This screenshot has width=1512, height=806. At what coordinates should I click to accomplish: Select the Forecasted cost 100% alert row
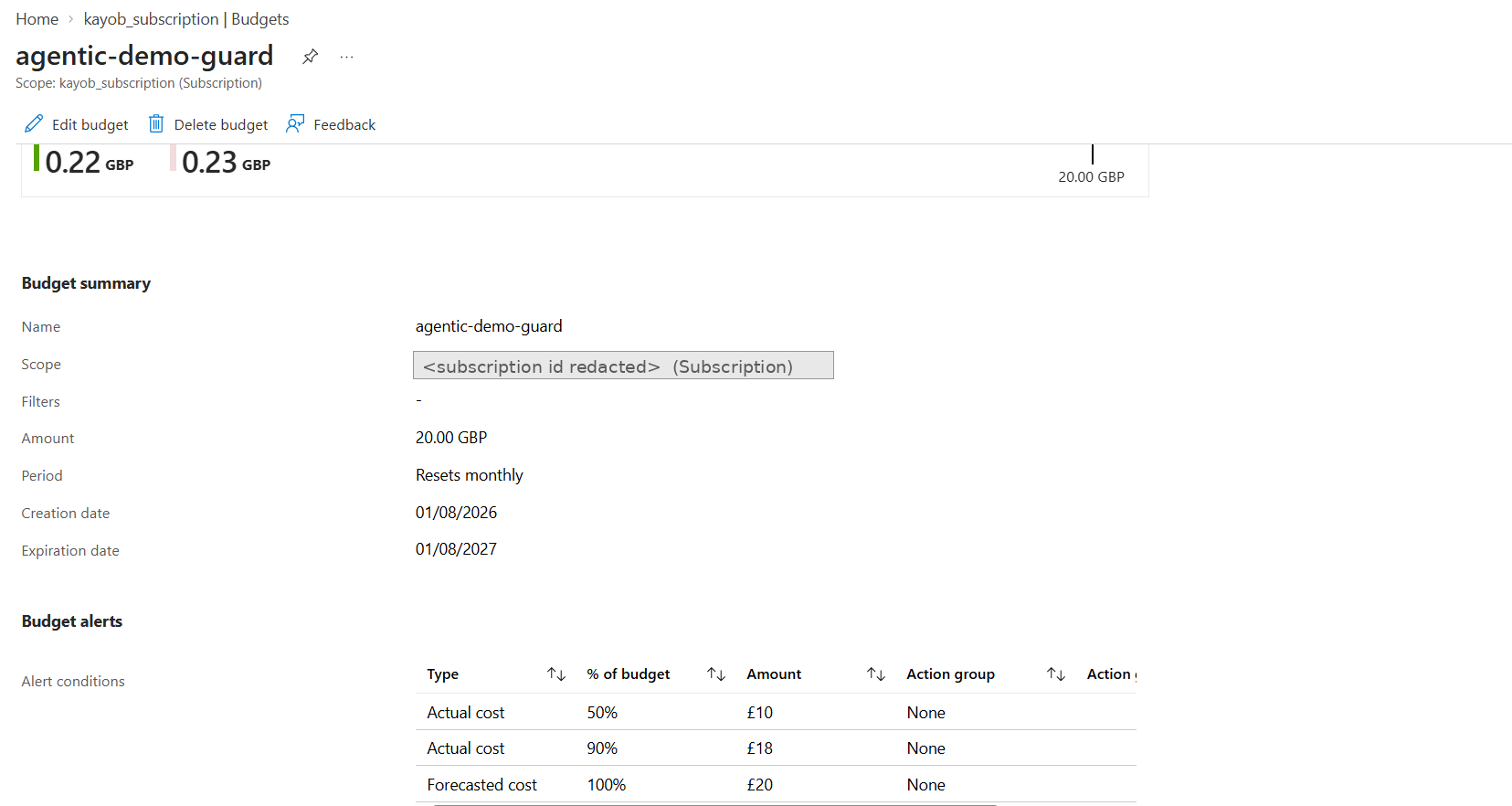point(776,784)
